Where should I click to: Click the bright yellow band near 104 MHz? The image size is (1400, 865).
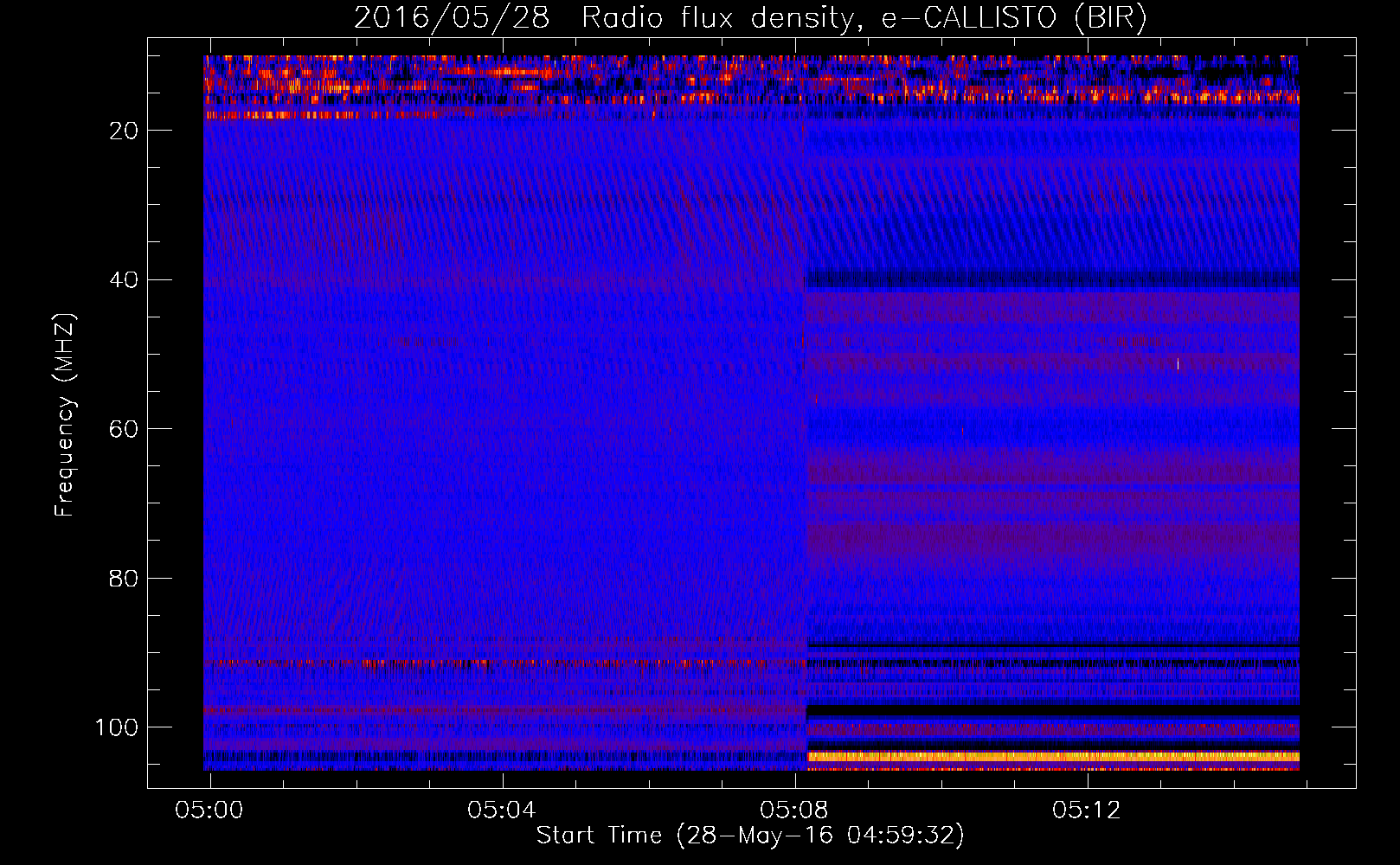coord(1053,757)
